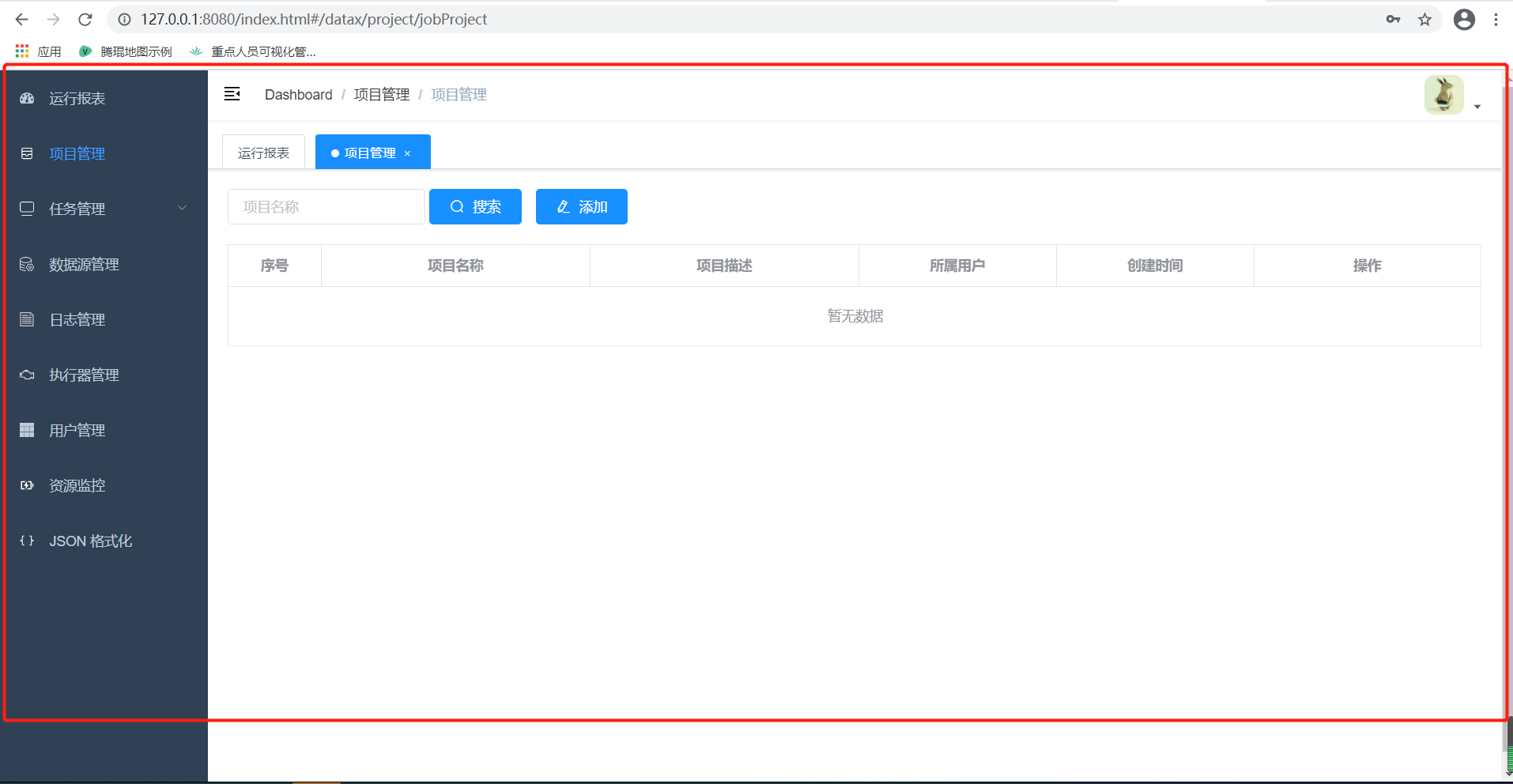This screenshot has height=784, width=1513.
Task: Select the 运行报表 dashboard icon in sidebar
Action: (x=26, y=98)
